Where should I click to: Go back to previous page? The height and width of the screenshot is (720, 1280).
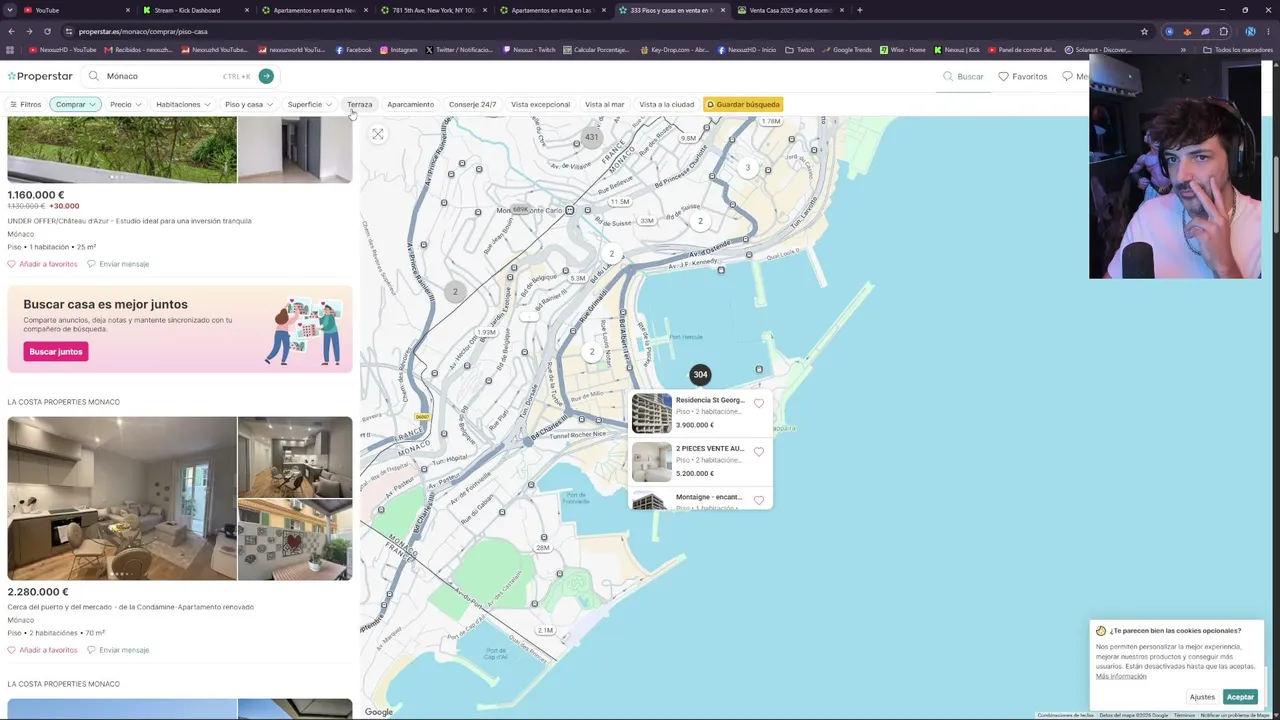11,31
